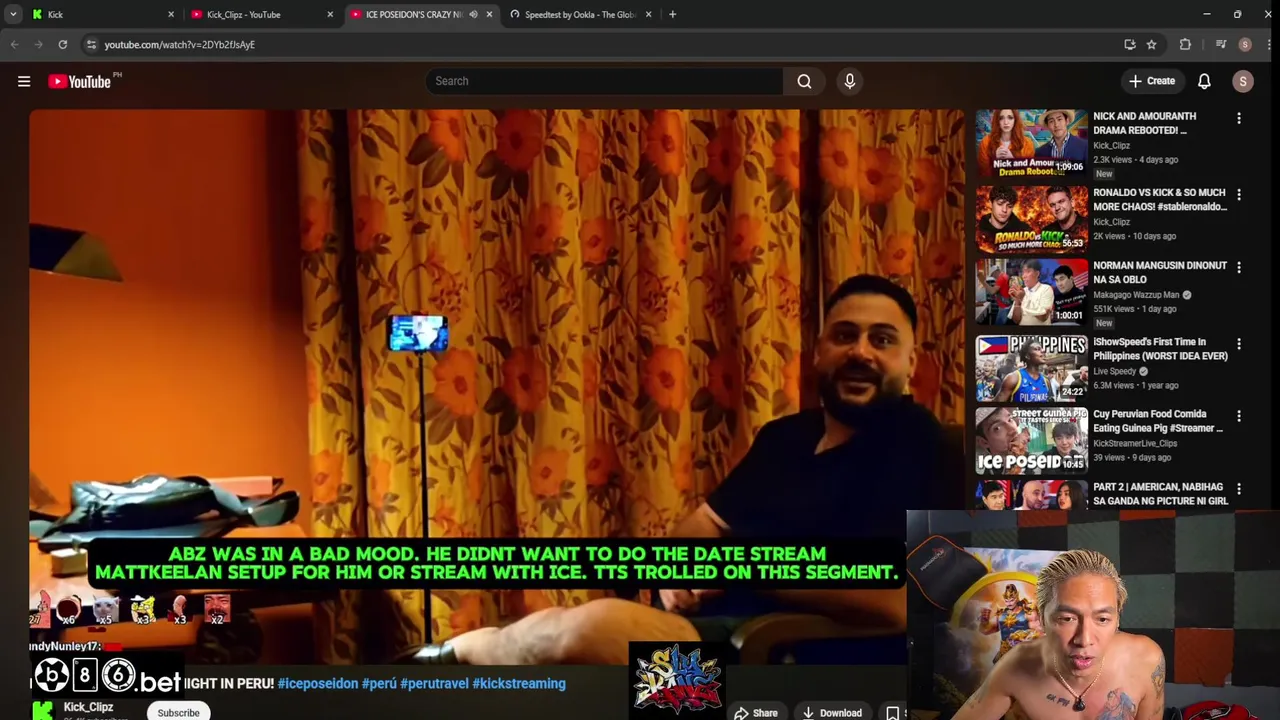
Task: More options for NICK AND AMOURANTH video
Action: 1238,119
